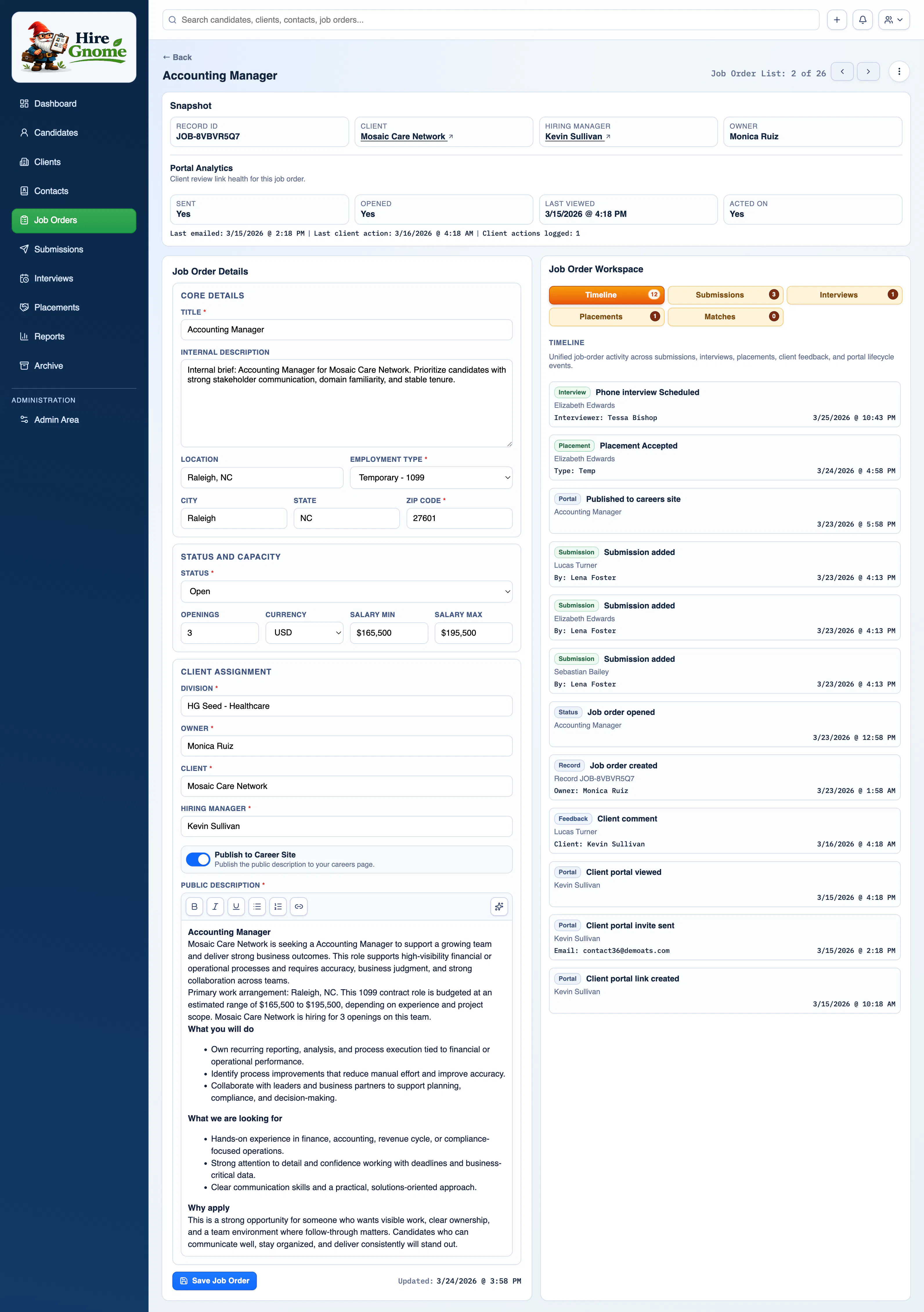Open Placement Accepted timeline entry
The image size is (924, 1312).
[x=725, y=458]
